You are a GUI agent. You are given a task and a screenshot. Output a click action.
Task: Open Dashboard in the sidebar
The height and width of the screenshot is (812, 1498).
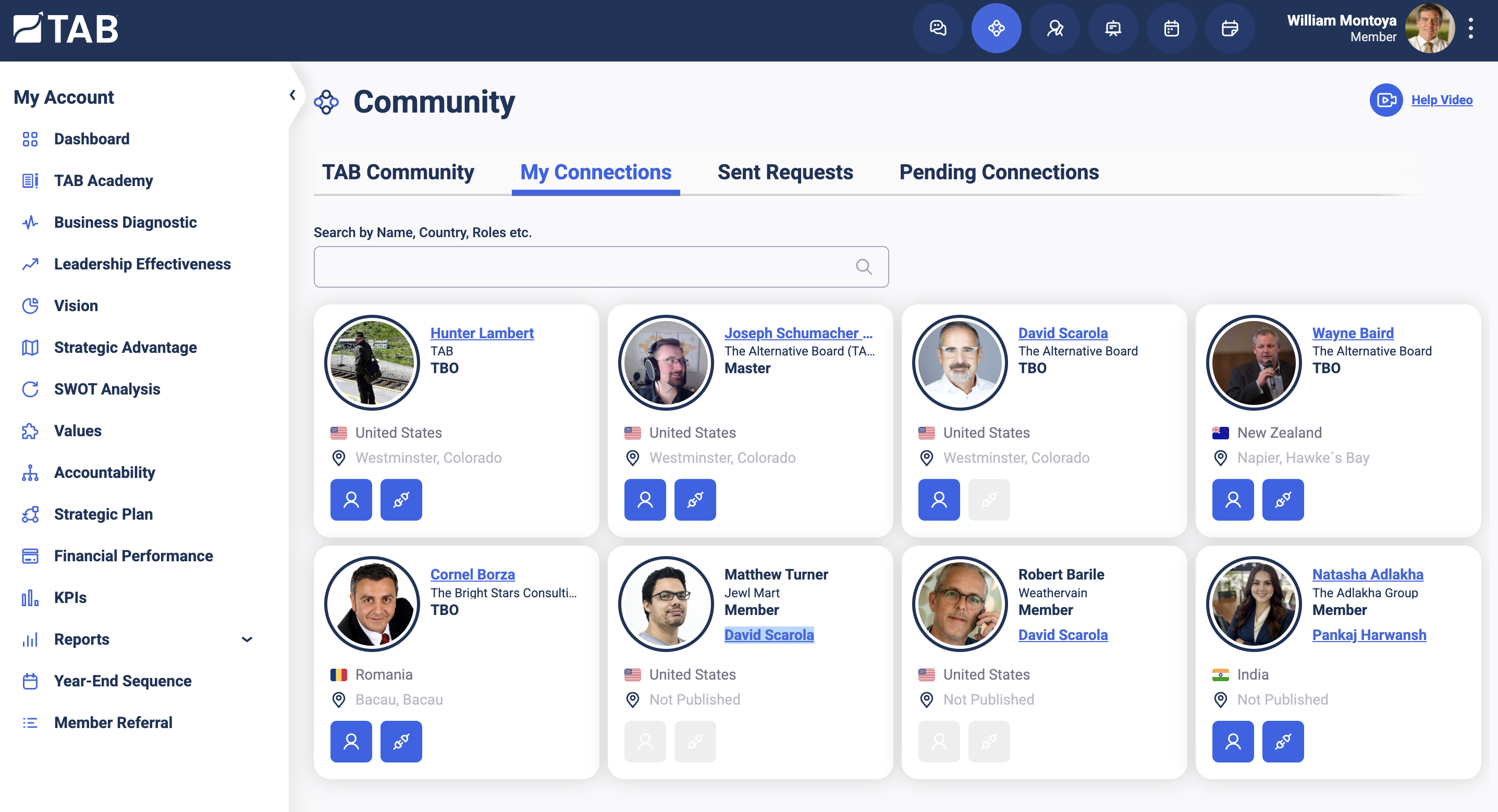(x=91, y=139)
